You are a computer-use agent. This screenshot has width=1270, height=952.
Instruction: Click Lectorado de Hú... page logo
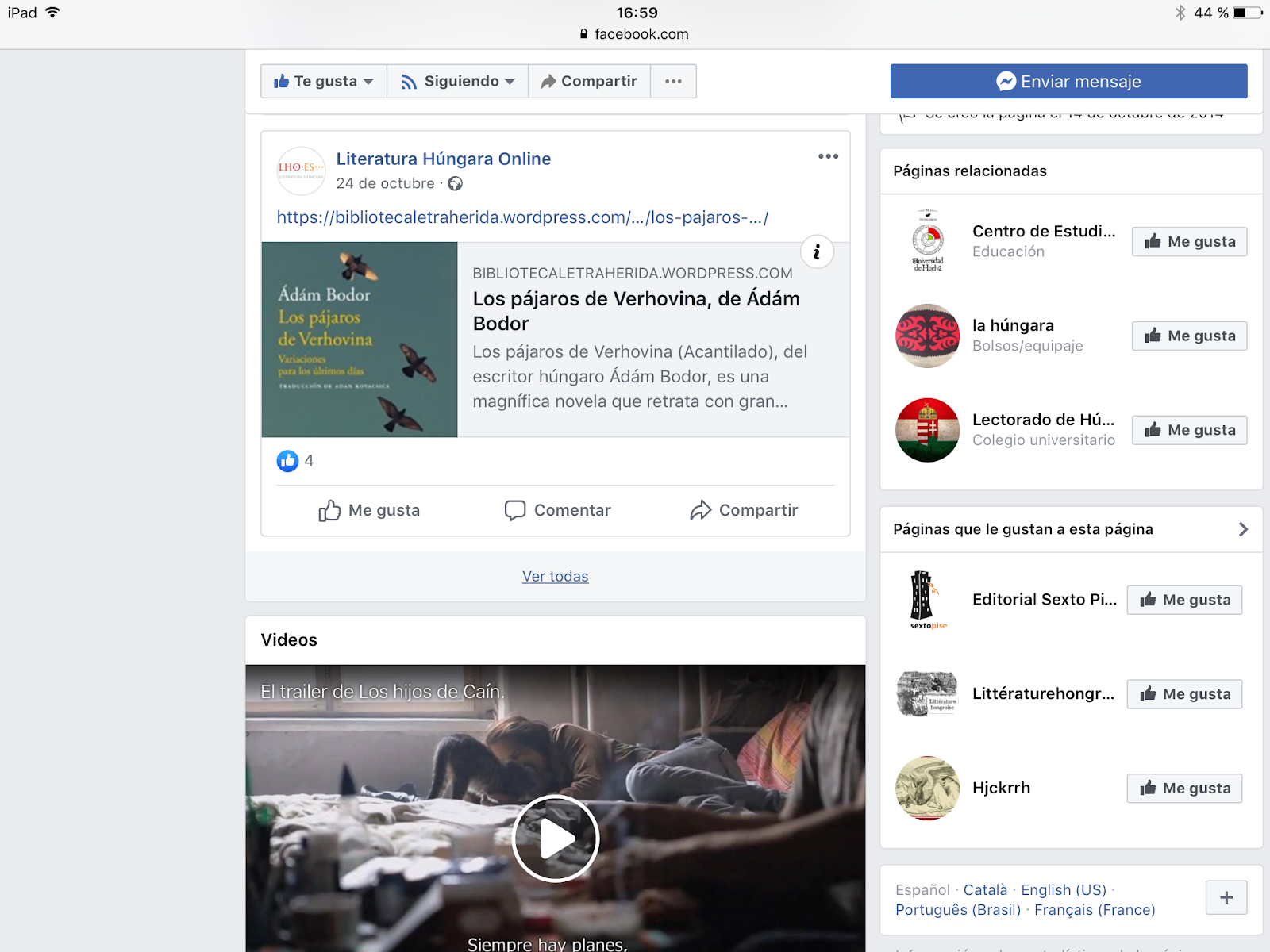tap(927, 430)
